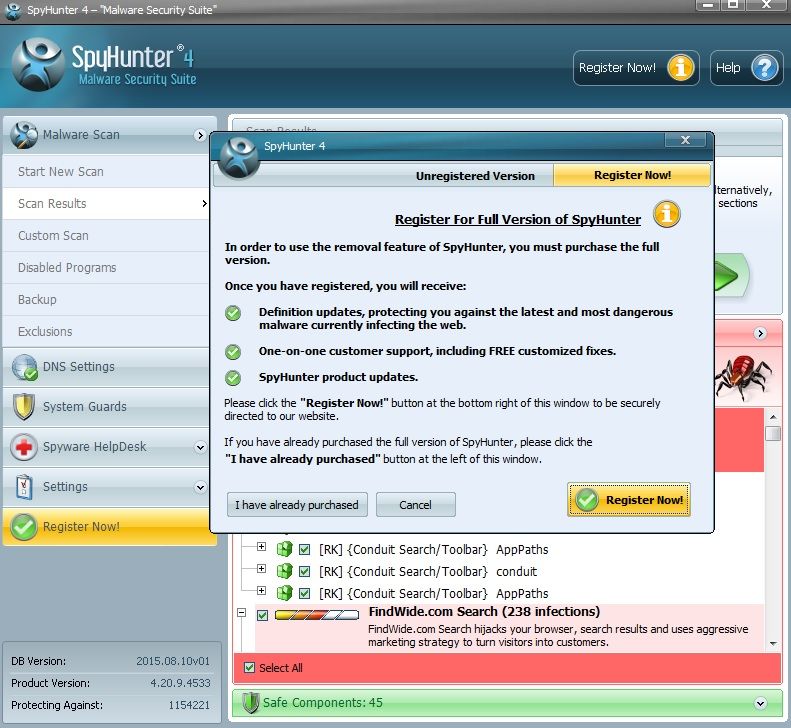Click the green checkmark icon in sidebar Register Now
This screenshot has height=728, width=791.
(x=24, y=527)
